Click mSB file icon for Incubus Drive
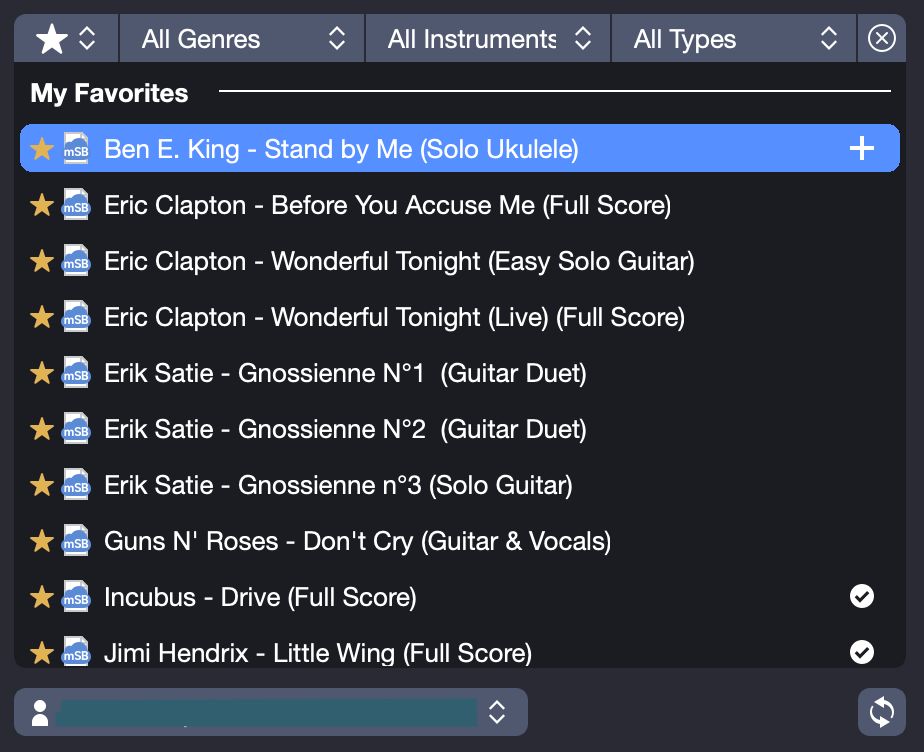This screenshot has height=752, width=924. tap(76, 596)
